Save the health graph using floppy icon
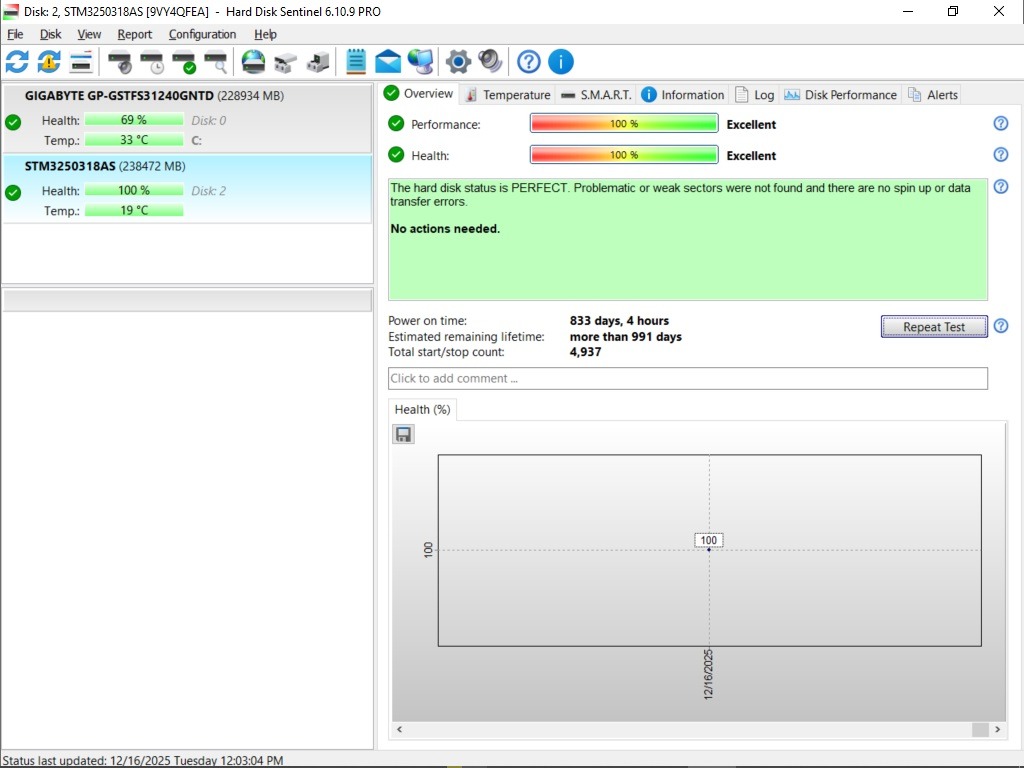 (x=403, y=434)
